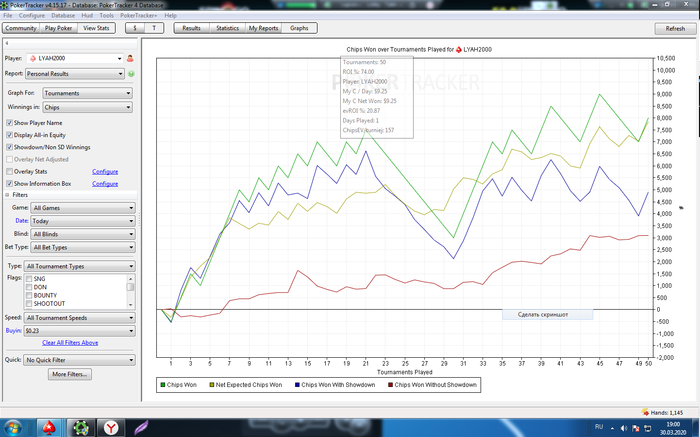Open the Quick filter dropdown
Screen dimensions: 700x437
(79, 360)
